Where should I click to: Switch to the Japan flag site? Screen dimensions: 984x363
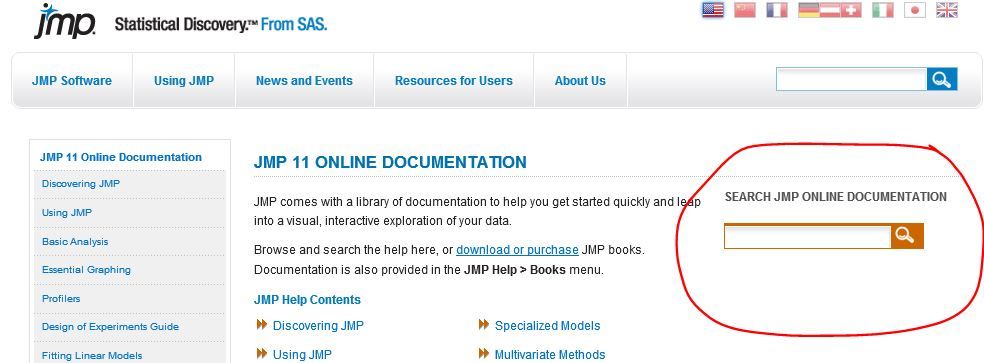pos(915,10)
